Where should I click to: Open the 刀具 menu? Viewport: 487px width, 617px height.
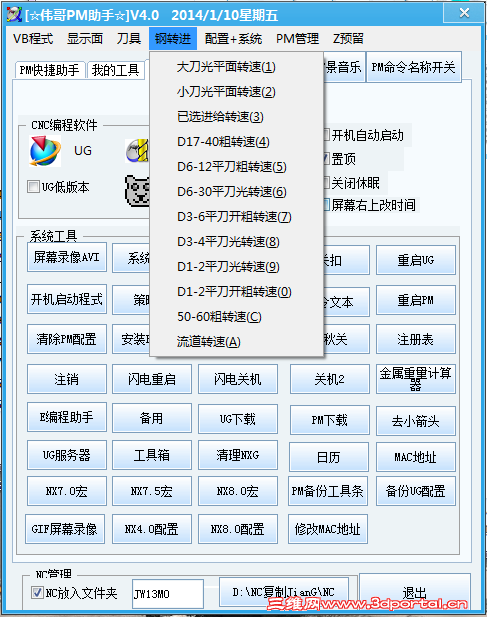[129, 39]
